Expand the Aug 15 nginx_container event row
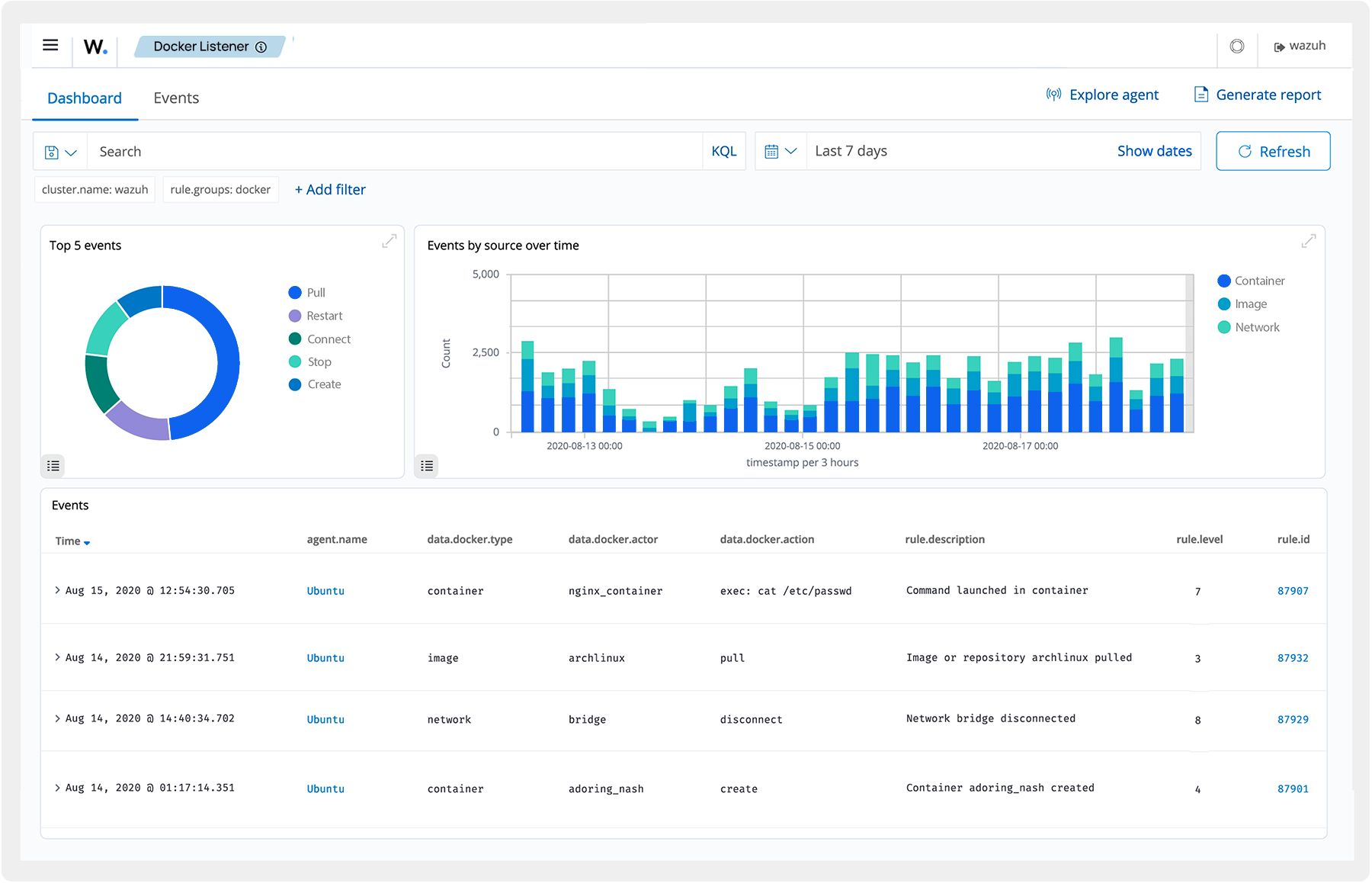Image resolution: width=1372 pixels, height=883 pixels. point(57,590)
